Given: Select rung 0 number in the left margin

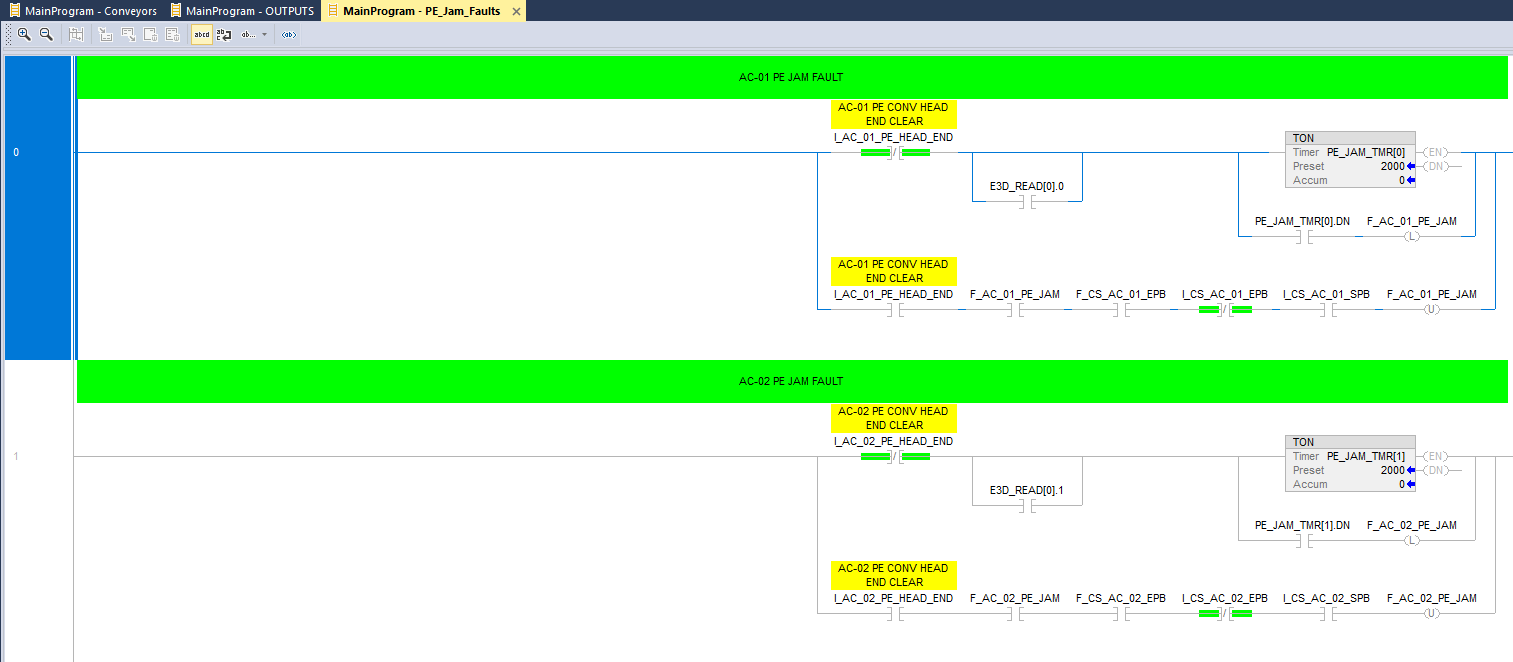Looking at the screenshot, I should pyautogui.click(x=16, y=153).
